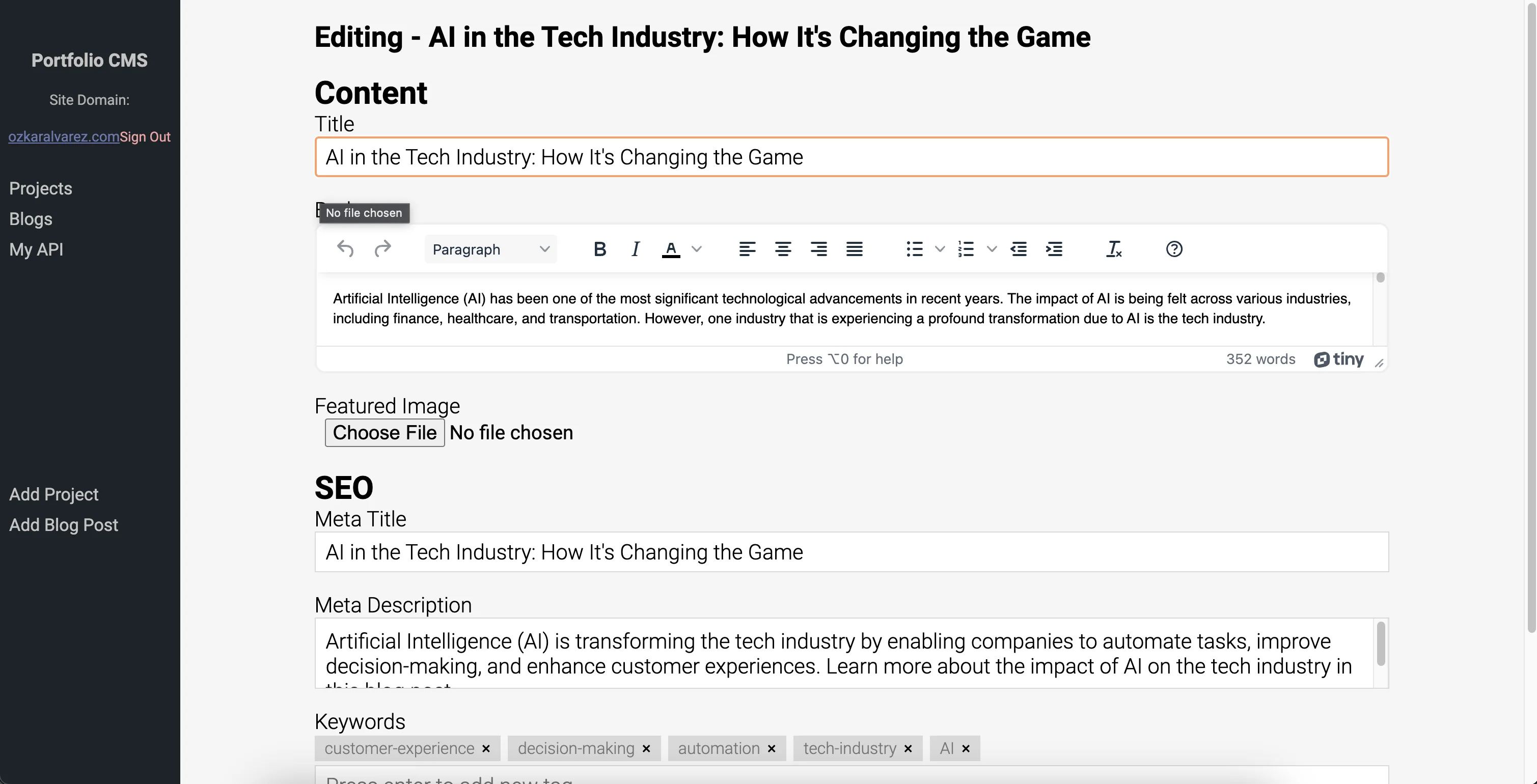Center align the text
1537x784 pixels.
point(783,249)
